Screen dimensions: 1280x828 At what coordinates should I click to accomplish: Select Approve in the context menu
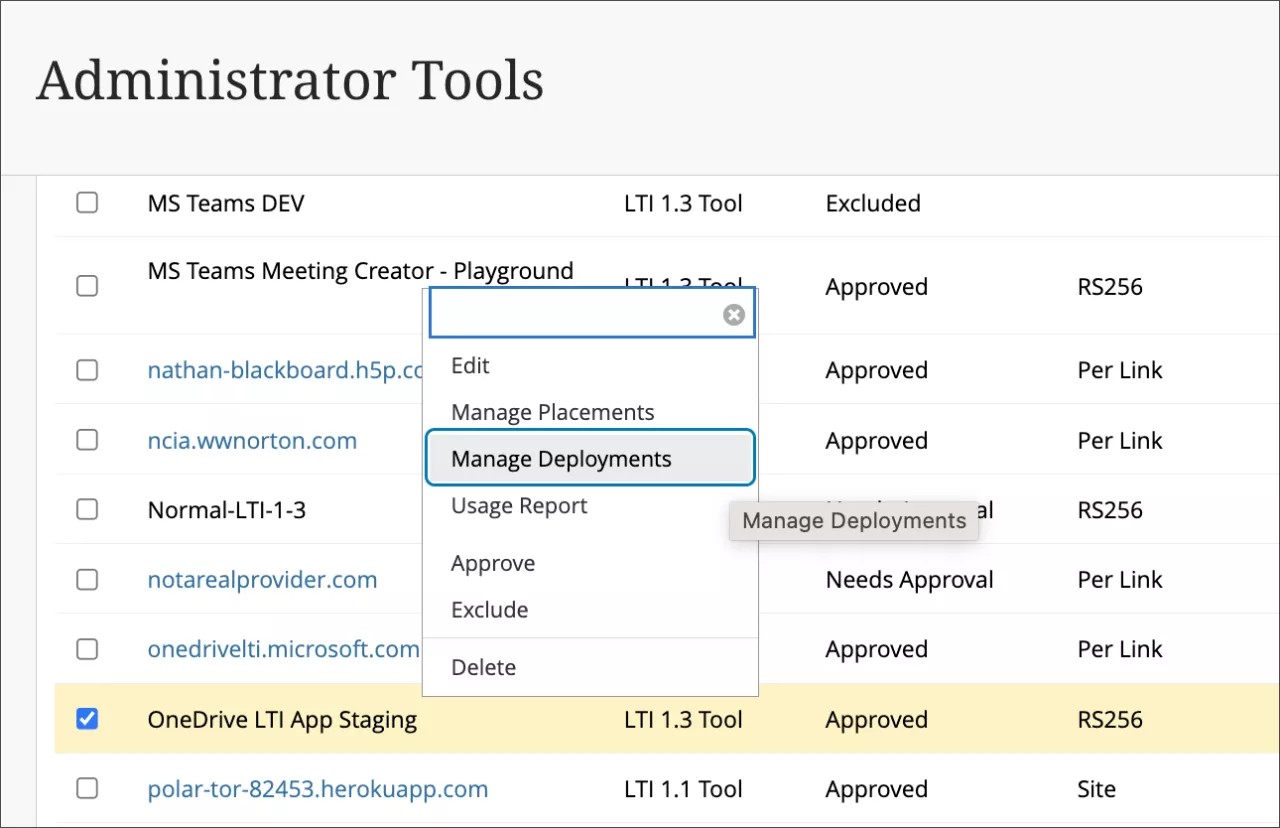[x=493, y=562]
